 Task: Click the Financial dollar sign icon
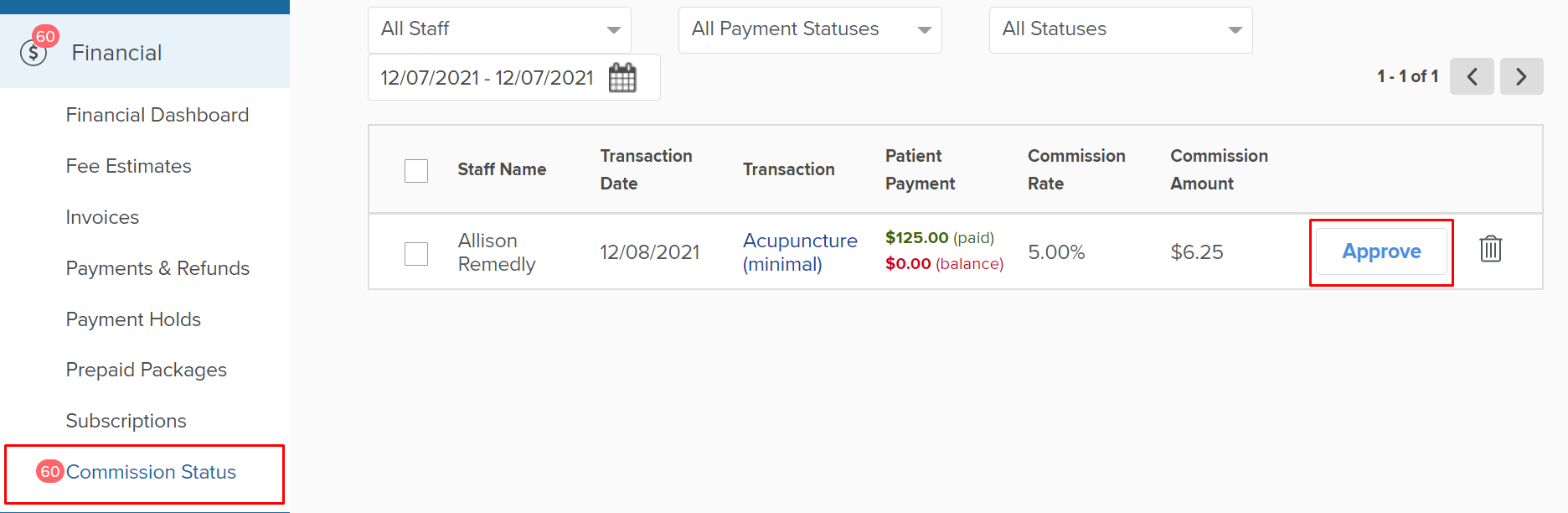tap(34, 54)
